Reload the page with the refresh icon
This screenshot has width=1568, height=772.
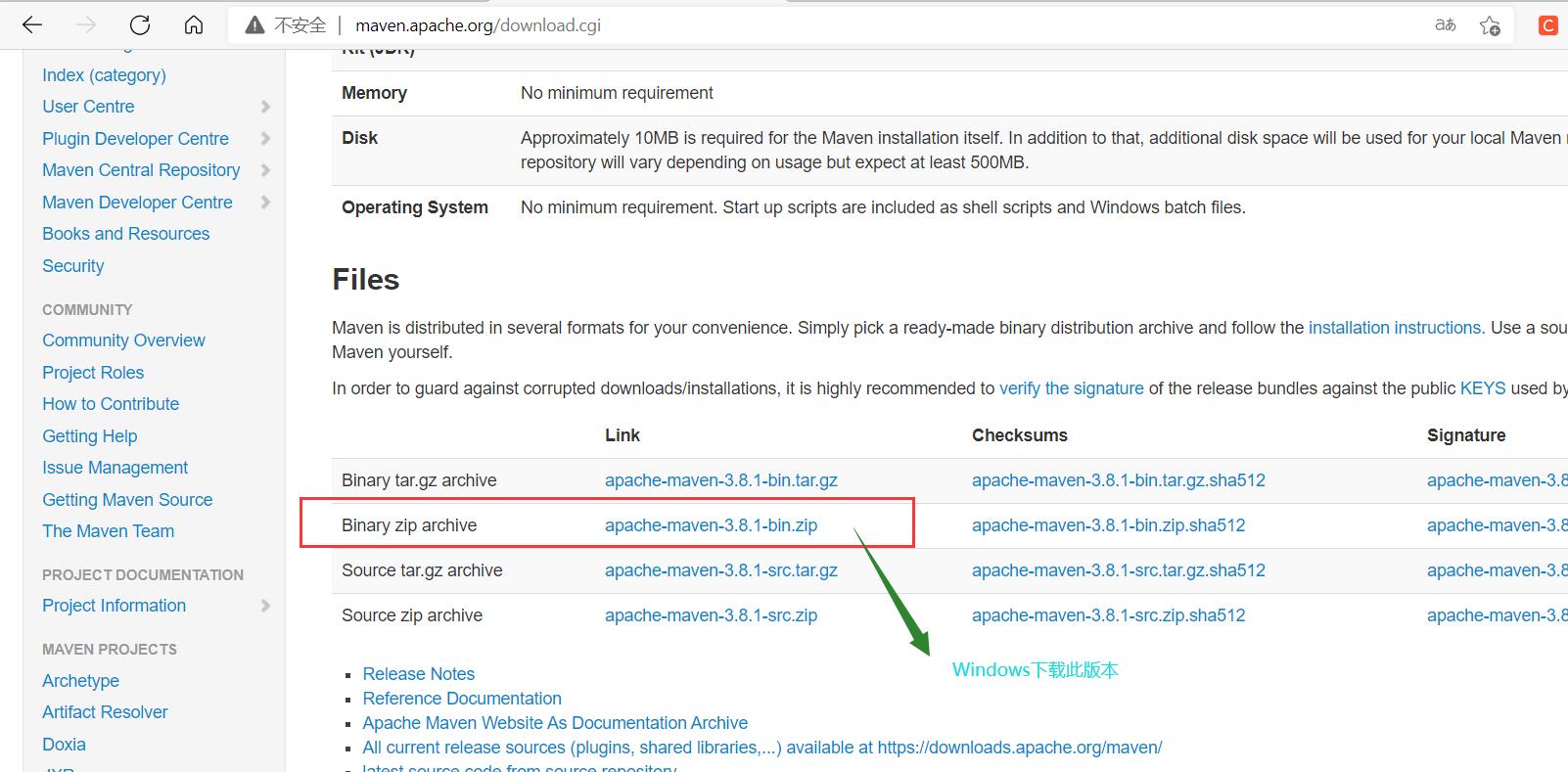click(140, 24)
